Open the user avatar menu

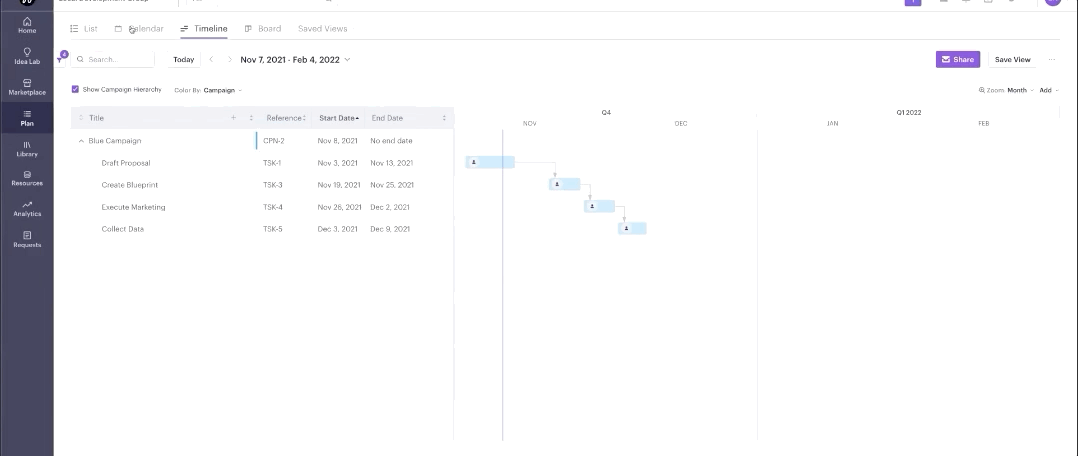tap(1053, 2)
